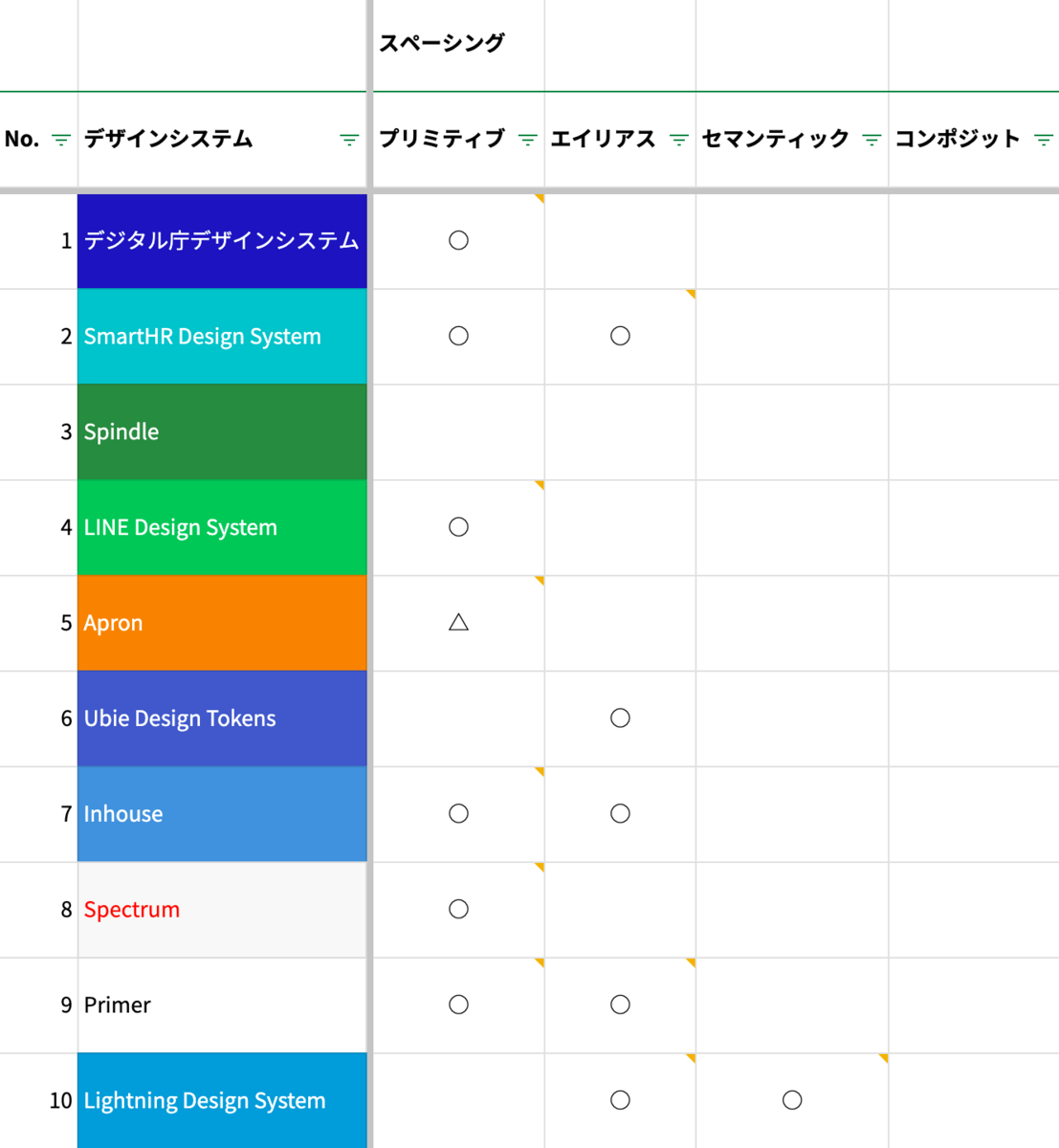Select the row number 1 cell
The width and height of the screenshot is (1059, 1148).
pos(38,241)
